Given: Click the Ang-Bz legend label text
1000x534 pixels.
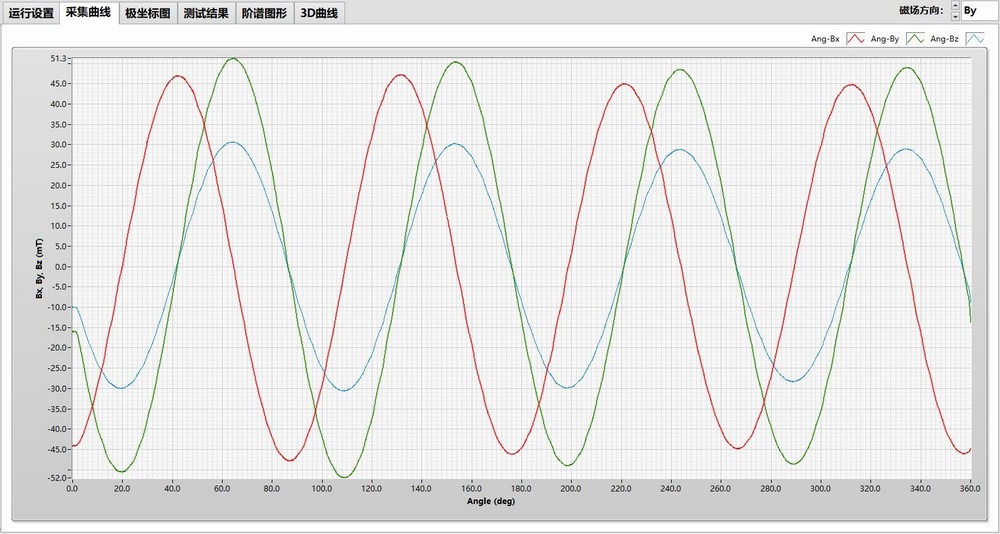Looking at the screenshot, I should coord(944,39).
